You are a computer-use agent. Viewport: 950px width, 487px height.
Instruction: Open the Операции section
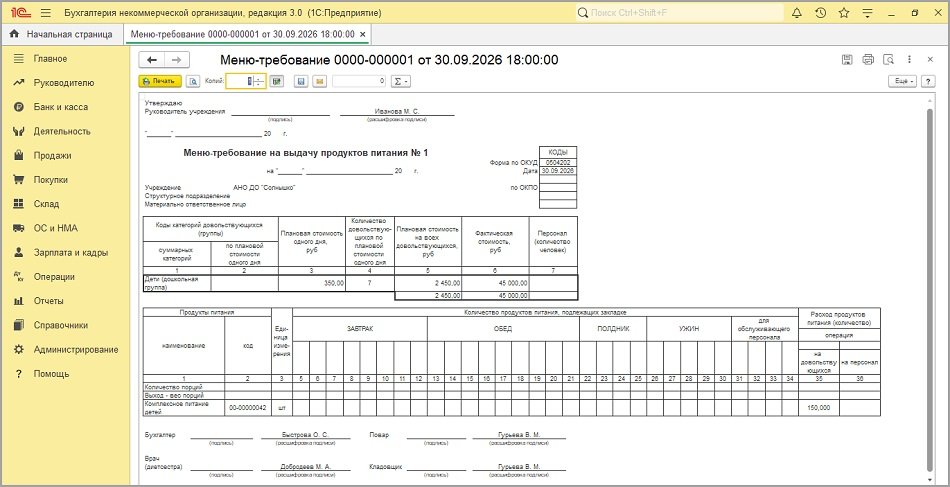[x=54, y=277]
